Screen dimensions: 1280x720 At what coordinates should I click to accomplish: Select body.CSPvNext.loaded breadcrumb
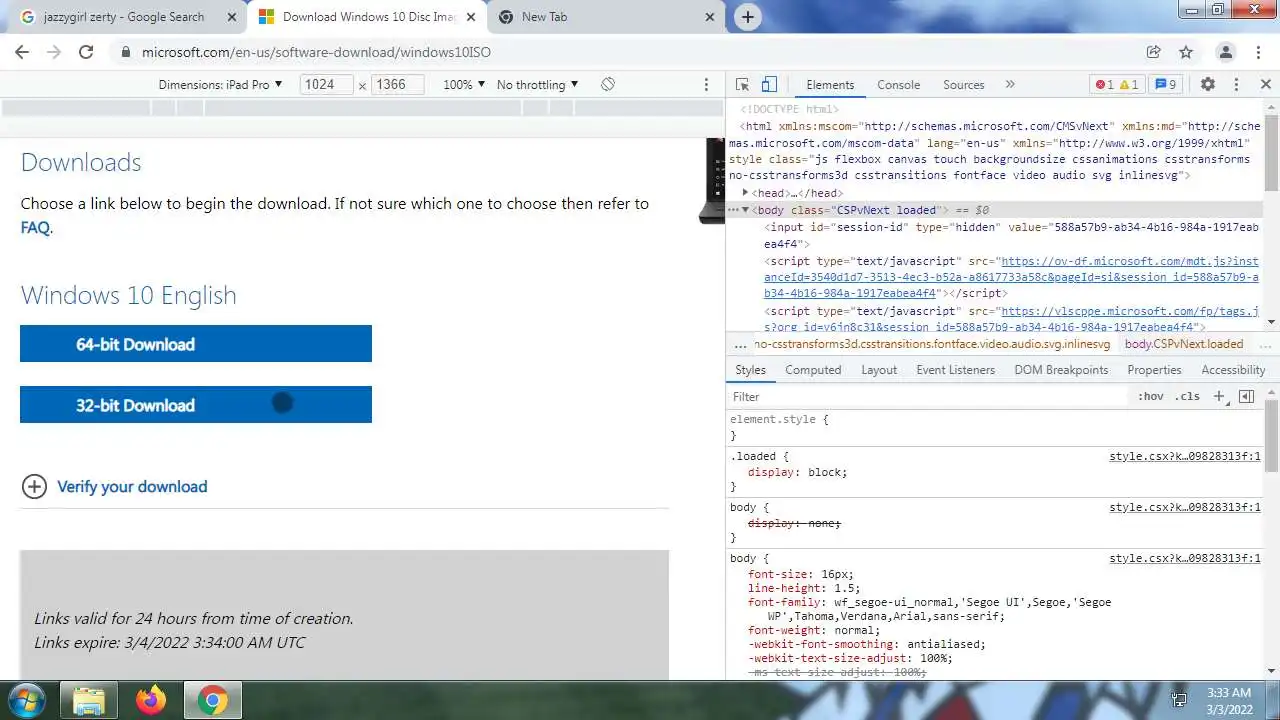tap(1184, 344)
